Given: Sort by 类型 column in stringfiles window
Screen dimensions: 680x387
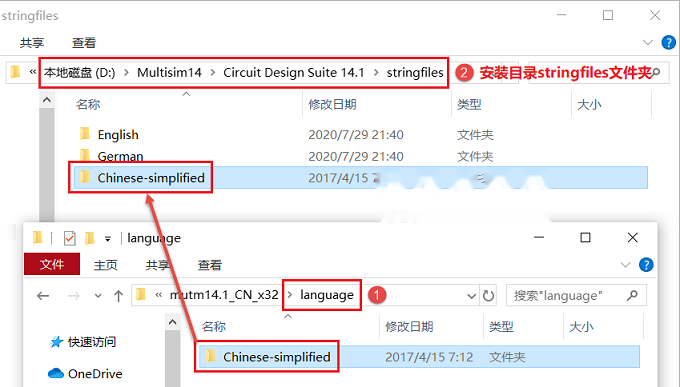Looking at the screenshot, I should tap(469, 105).
